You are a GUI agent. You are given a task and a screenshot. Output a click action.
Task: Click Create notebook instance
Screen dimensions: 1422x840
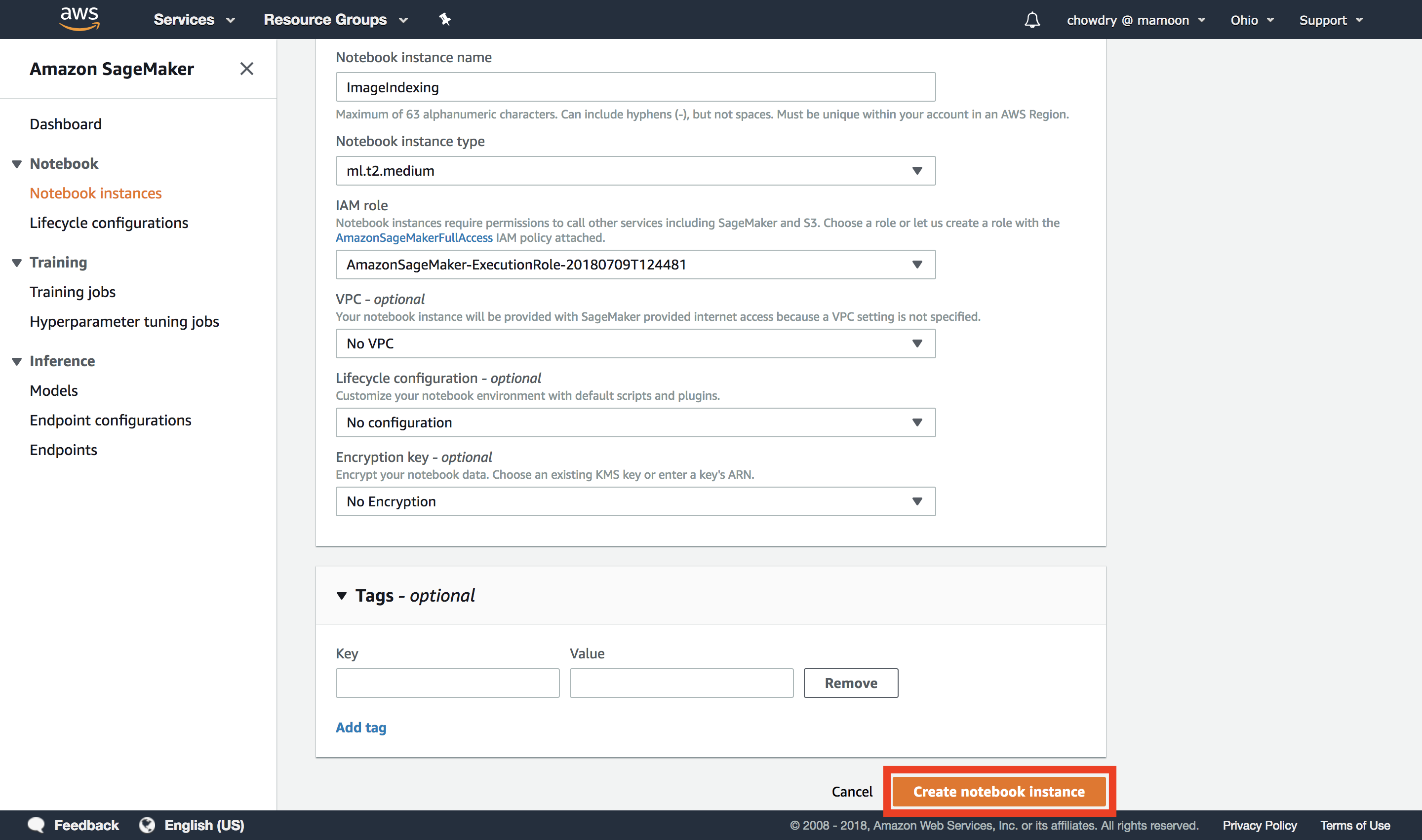[999, 791]
